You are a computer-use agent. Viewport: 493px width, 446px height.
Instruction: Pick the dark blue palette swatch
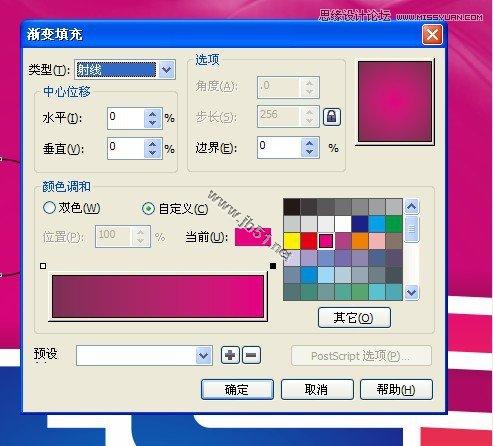(x=360, y=224)
